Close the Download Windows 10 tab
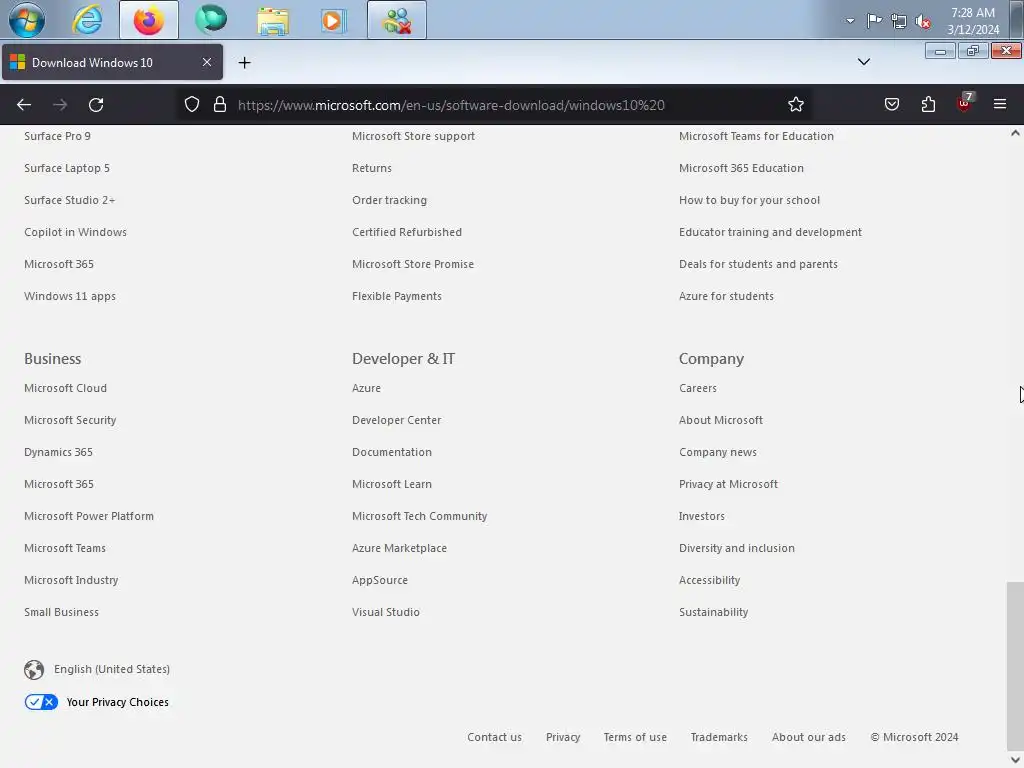Screen dimensions: 1024x768 [206, 62]
